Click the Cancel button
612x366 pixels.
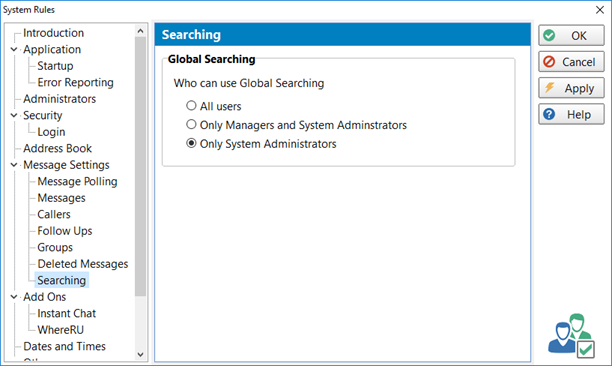pos(571,62)
